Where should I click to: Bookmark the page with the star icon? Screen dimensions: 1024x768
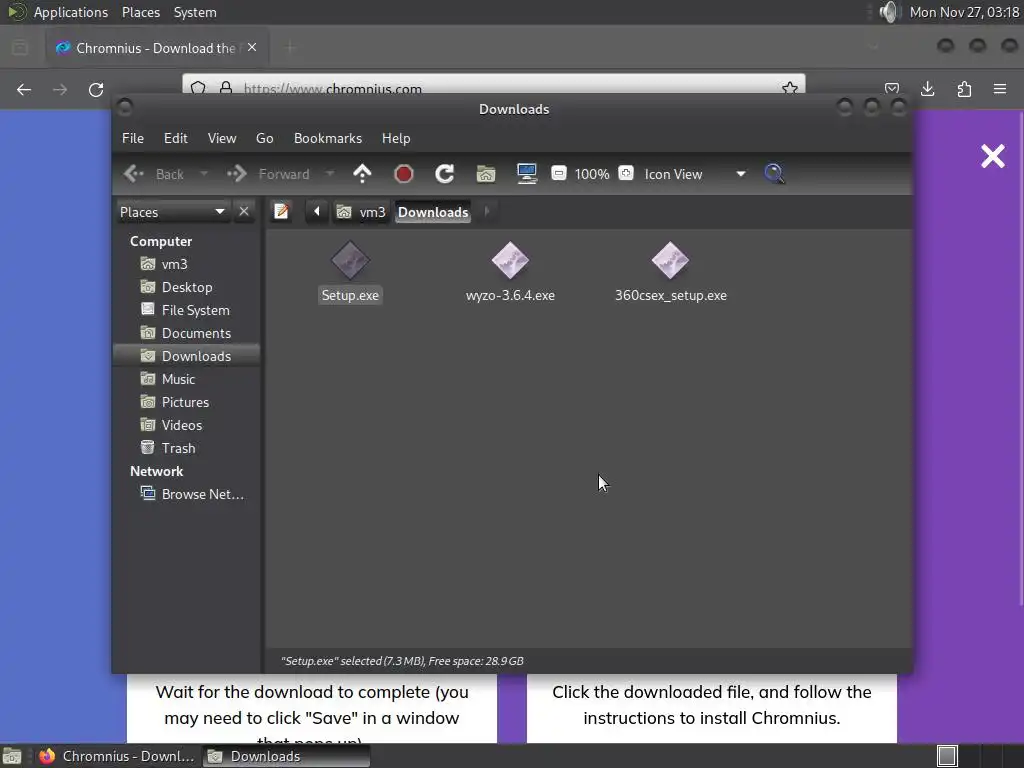click(x=790, y=88)
